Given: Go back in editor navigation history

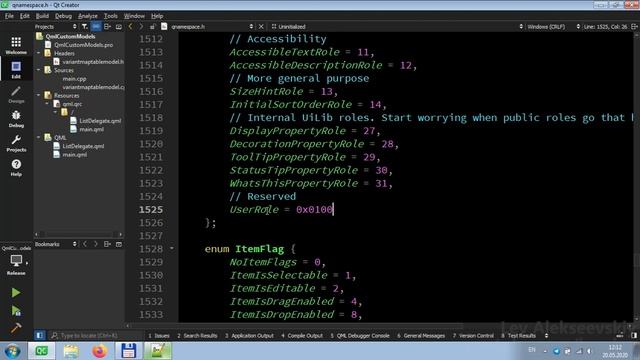Looking at the screenshot, I should (131, 27).
